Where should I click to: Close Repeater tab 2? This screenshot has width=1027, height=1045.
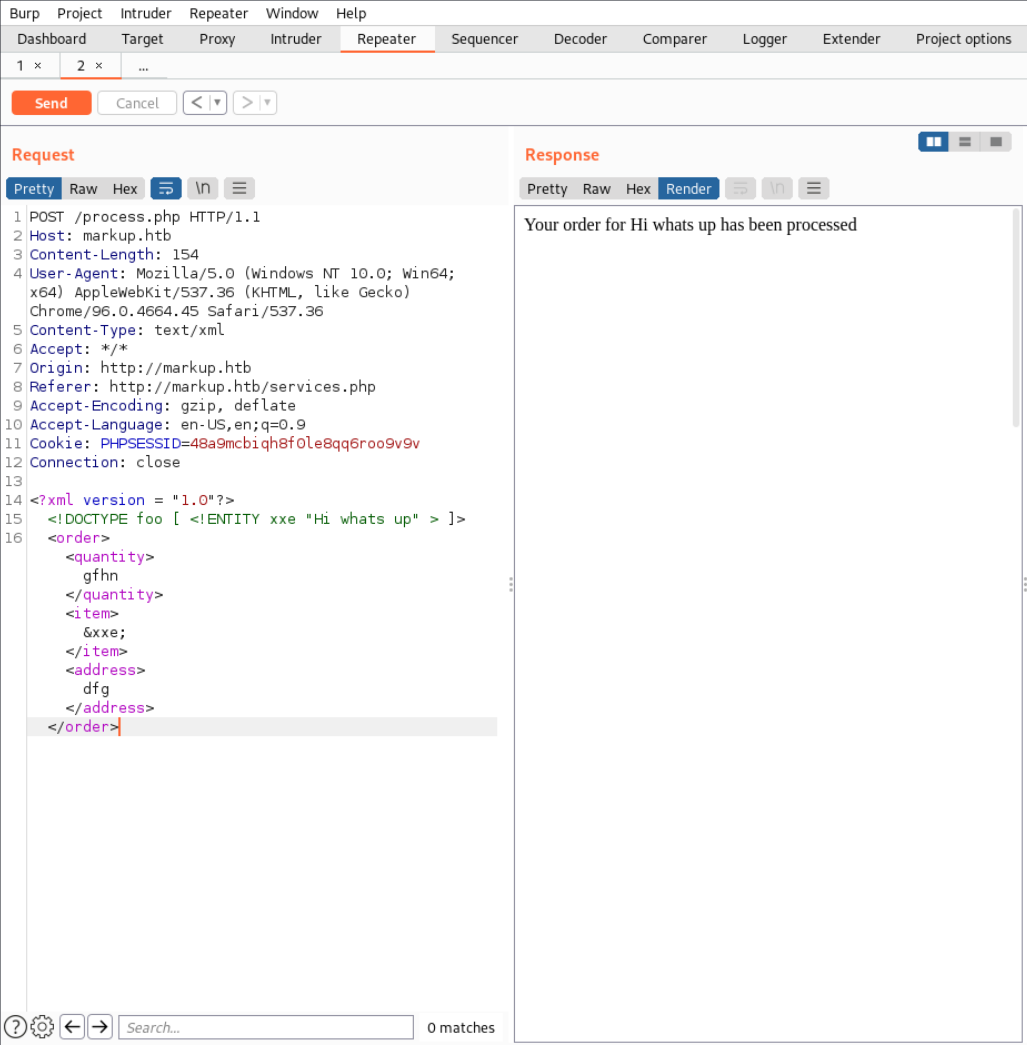[x=99, y=65]
